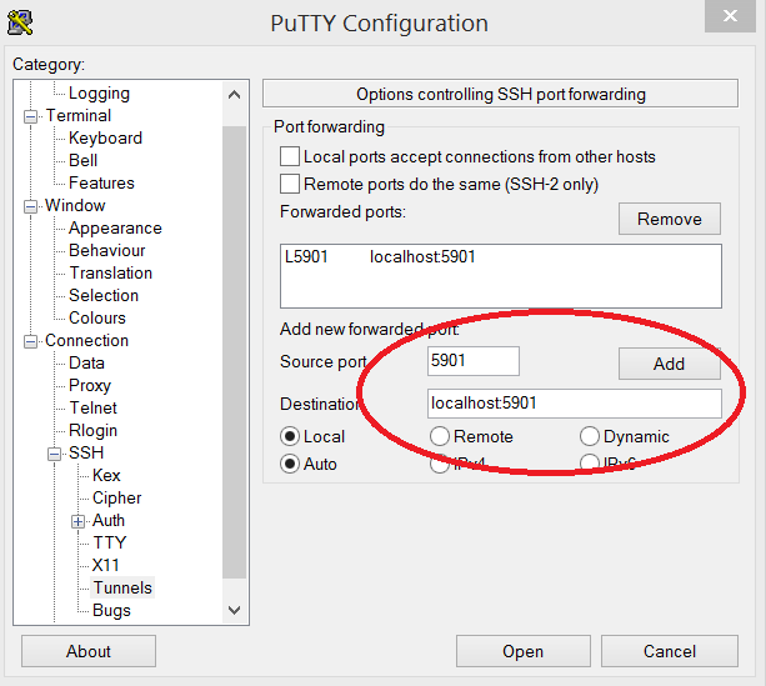Select the Terminal category

[78, 115]
